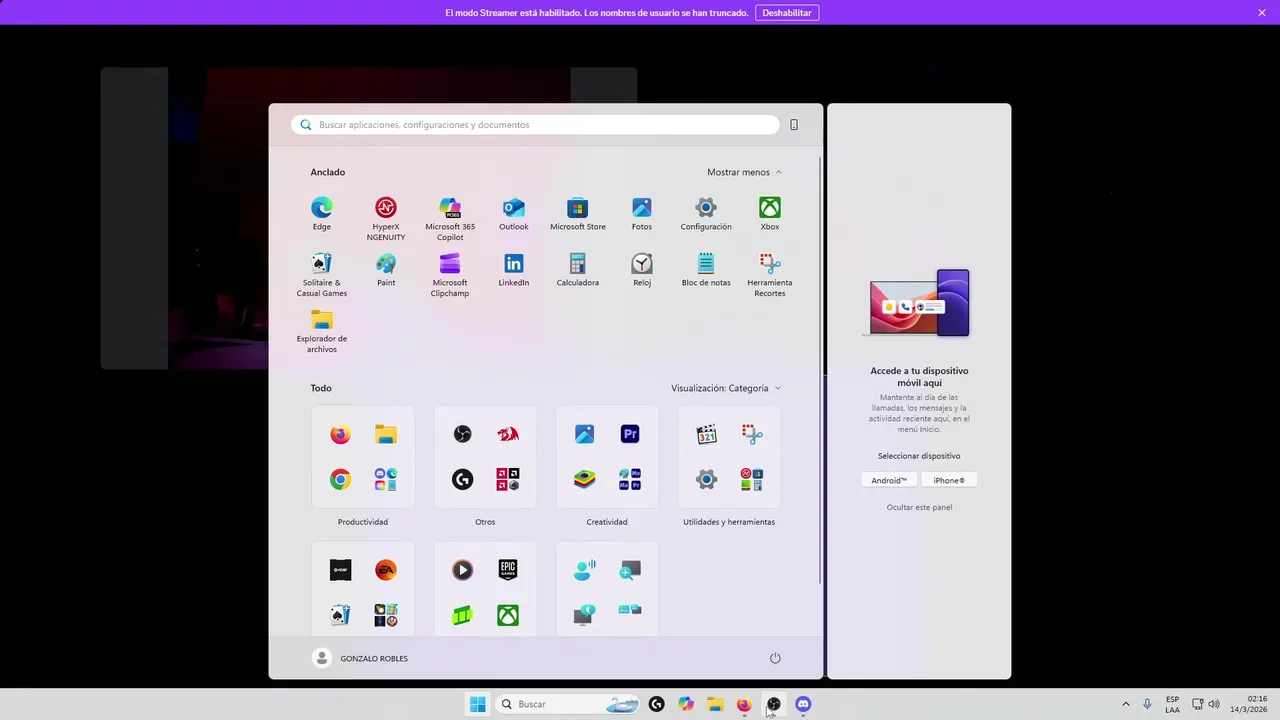Image resolution: width=1280 pixels, height=720 pixels.
Task: Open Microsoft 365 Copilot pinned app
Action: pos(450,218)
